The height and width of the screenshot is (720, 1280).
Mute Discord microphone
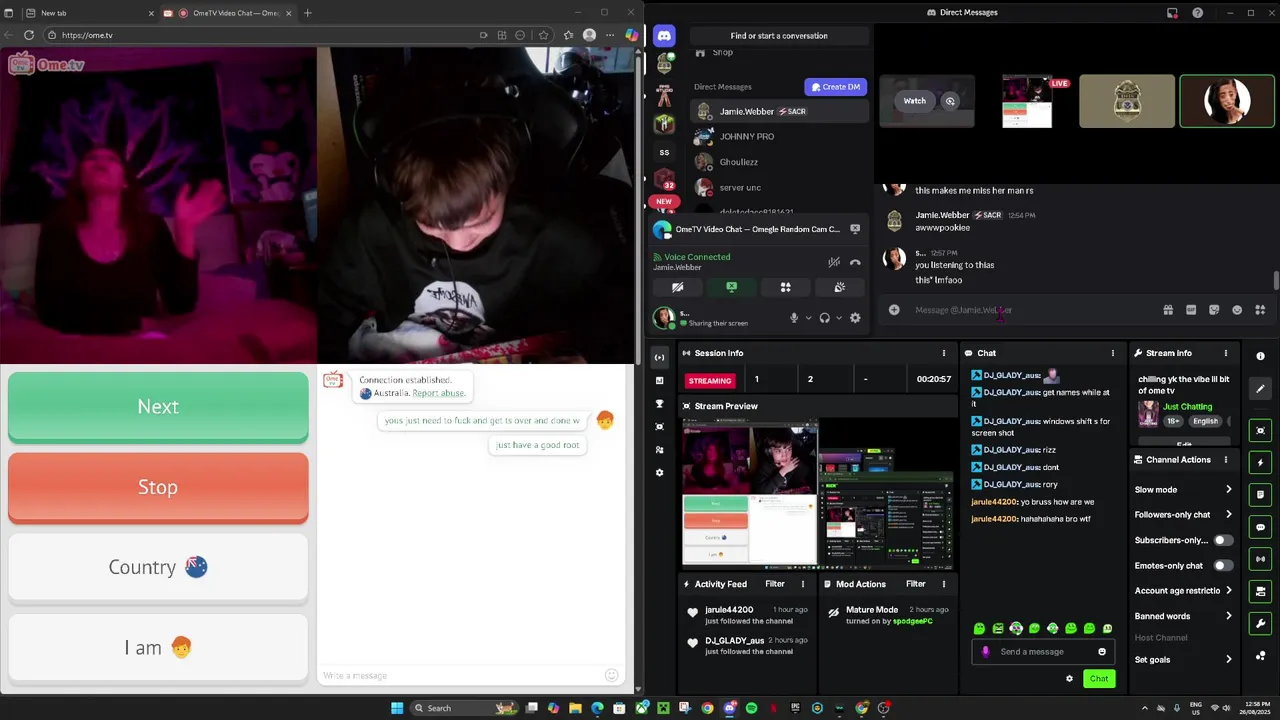coord(794,318)
